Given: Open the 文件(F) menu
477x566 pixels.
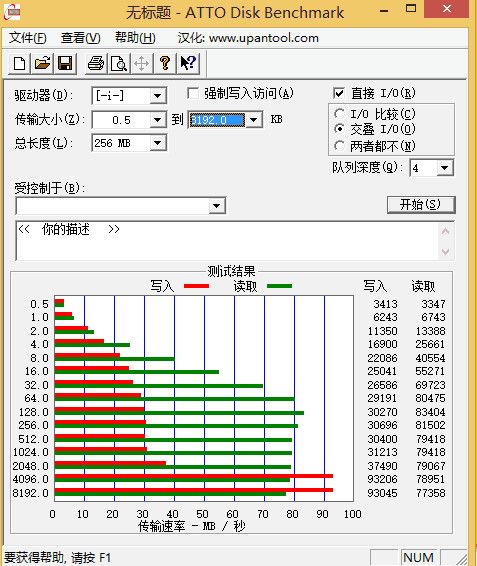Looking at the screenshot, I should click(x=28, y=38).
